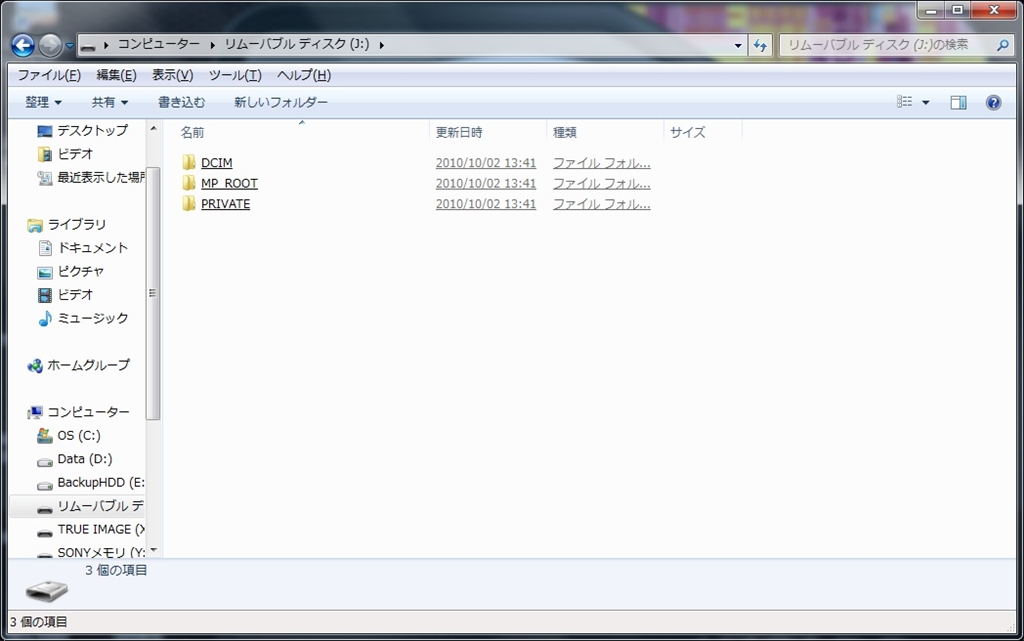The image size is (1024, 641).
Task: Click the date 2010/10/02 13:41 in DCIM row
Action: [x=486, y=163]
